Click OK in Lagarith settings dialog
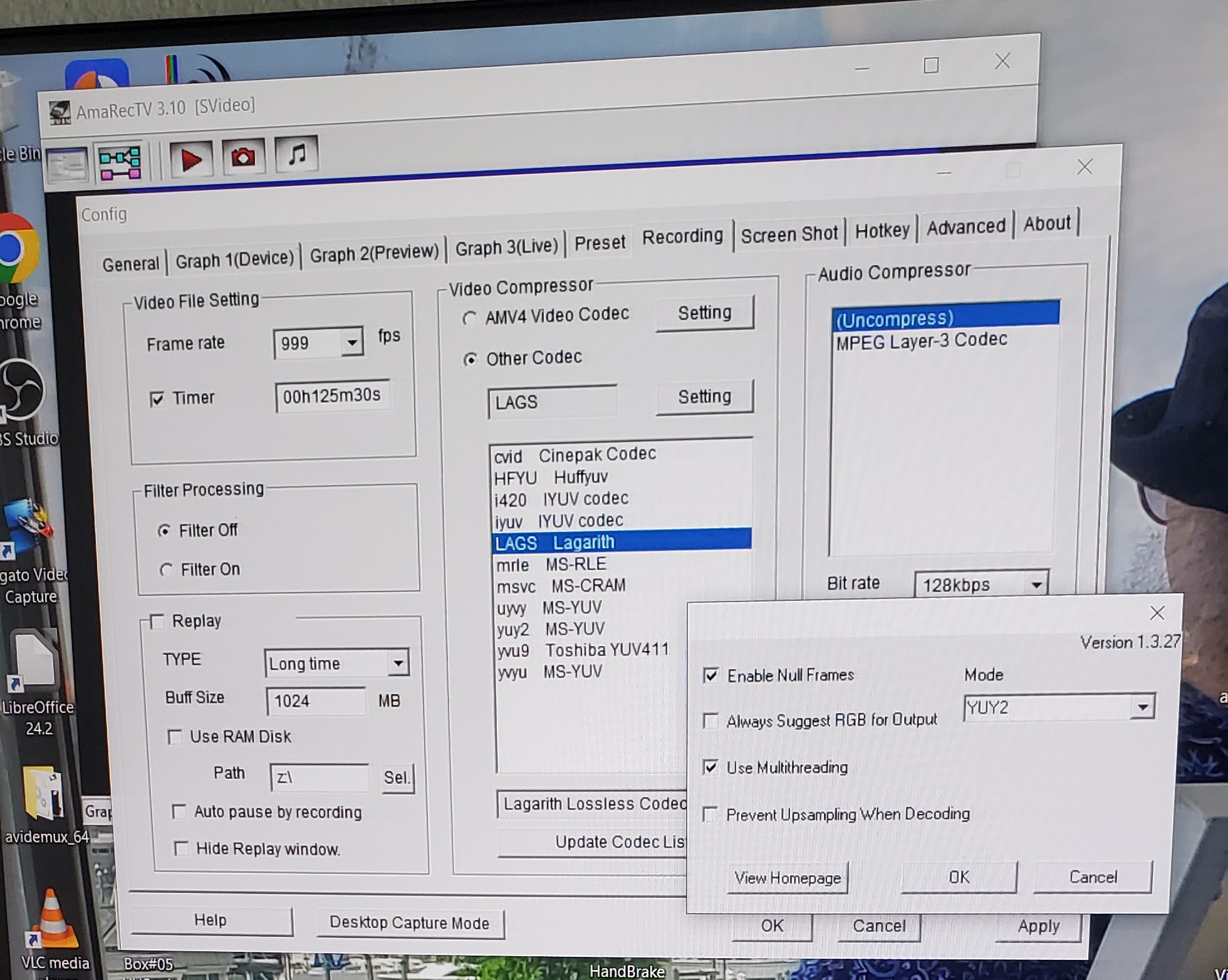Screen dimensions: 1228x980 coord(959,877)
